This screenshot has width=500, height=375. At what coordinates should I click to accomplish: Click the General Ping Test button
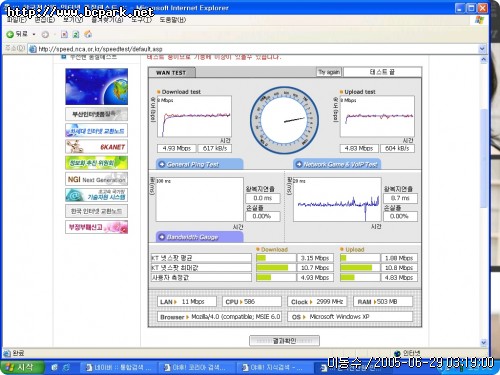click(199, 164)
